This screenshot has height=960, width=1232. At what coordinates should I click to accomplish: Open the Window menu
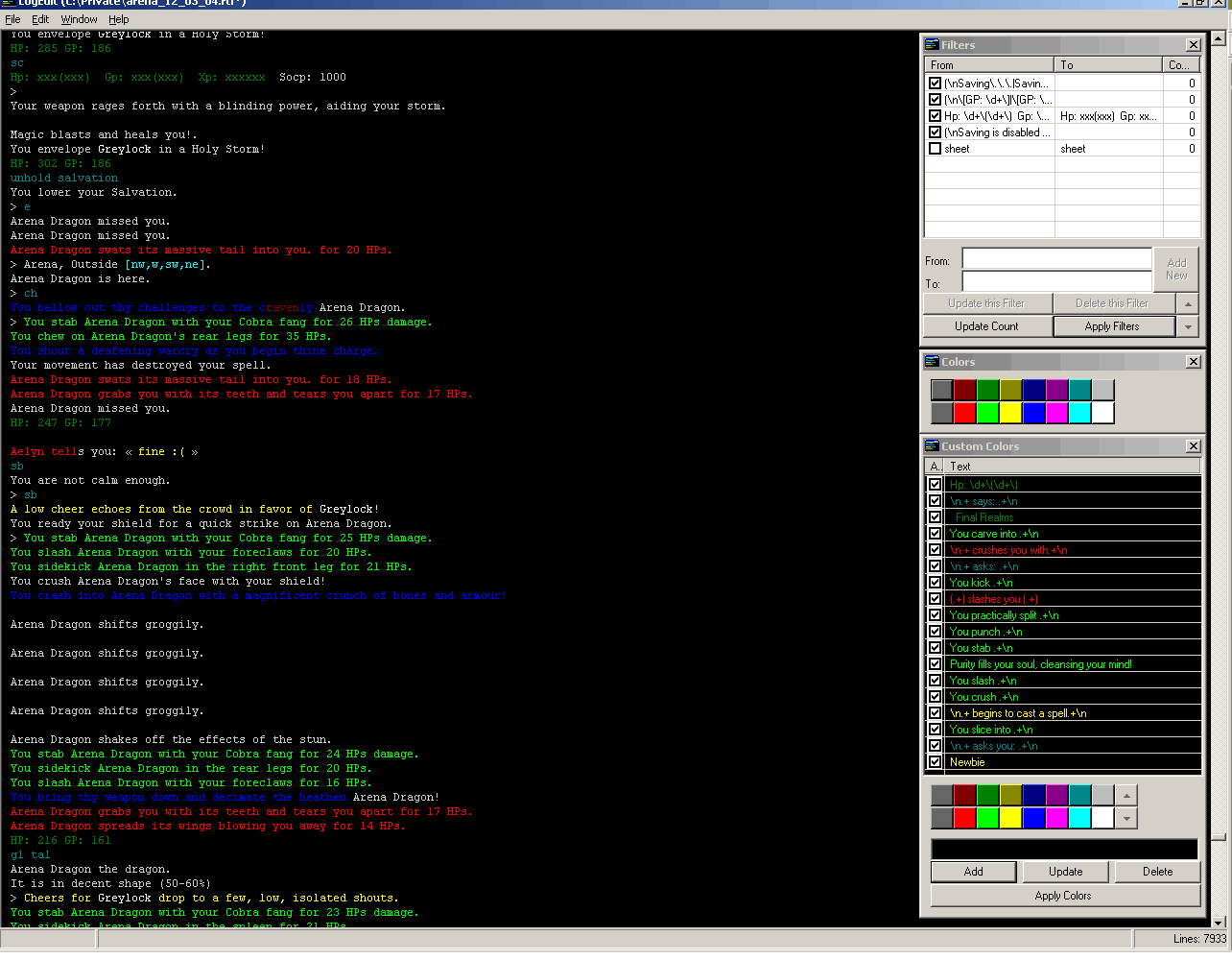[x=79, y=19]
